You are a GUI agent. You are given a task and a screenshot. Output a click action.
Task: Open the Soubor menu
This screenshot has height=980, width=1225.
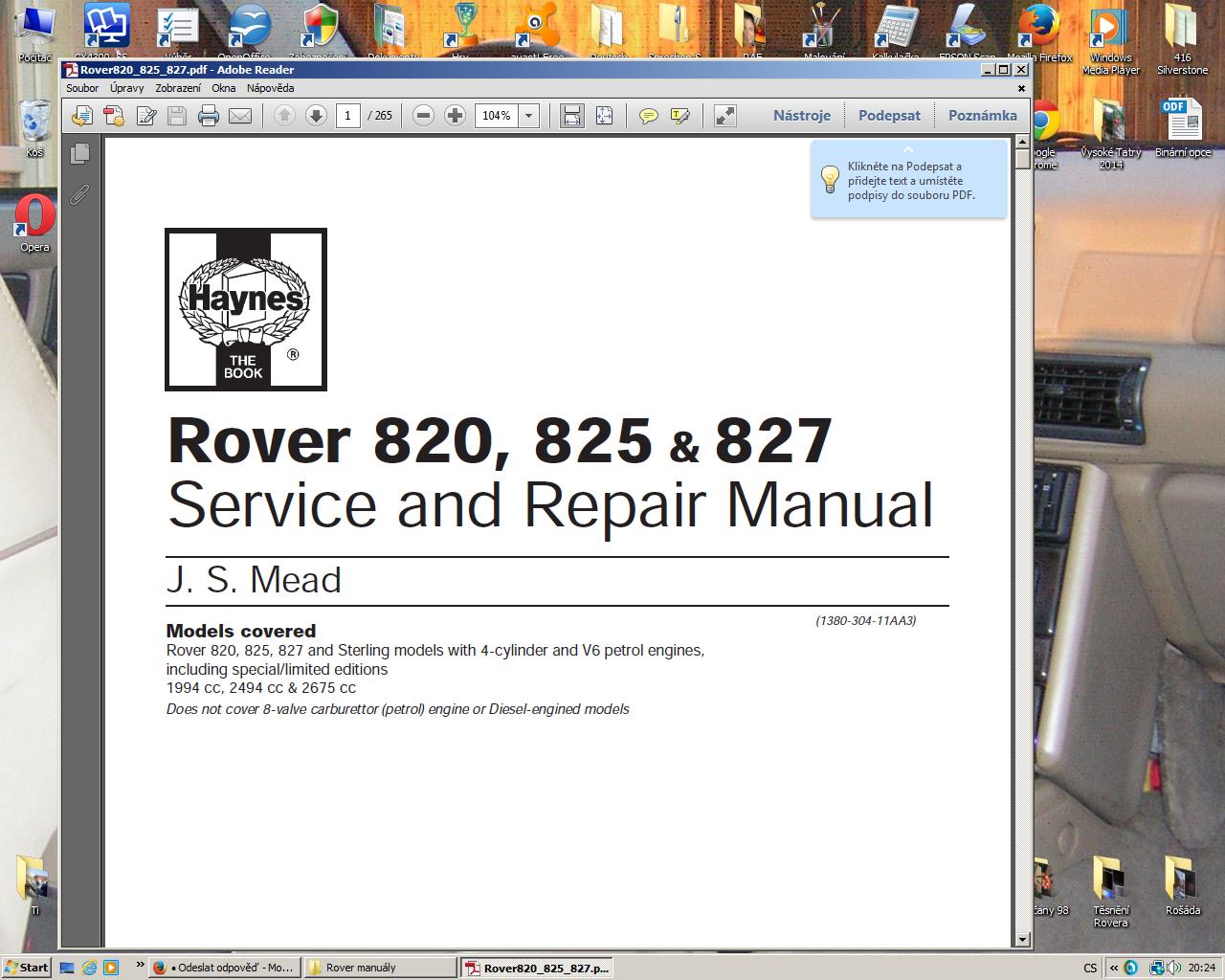pyautogui.click(x=82, y=88)
